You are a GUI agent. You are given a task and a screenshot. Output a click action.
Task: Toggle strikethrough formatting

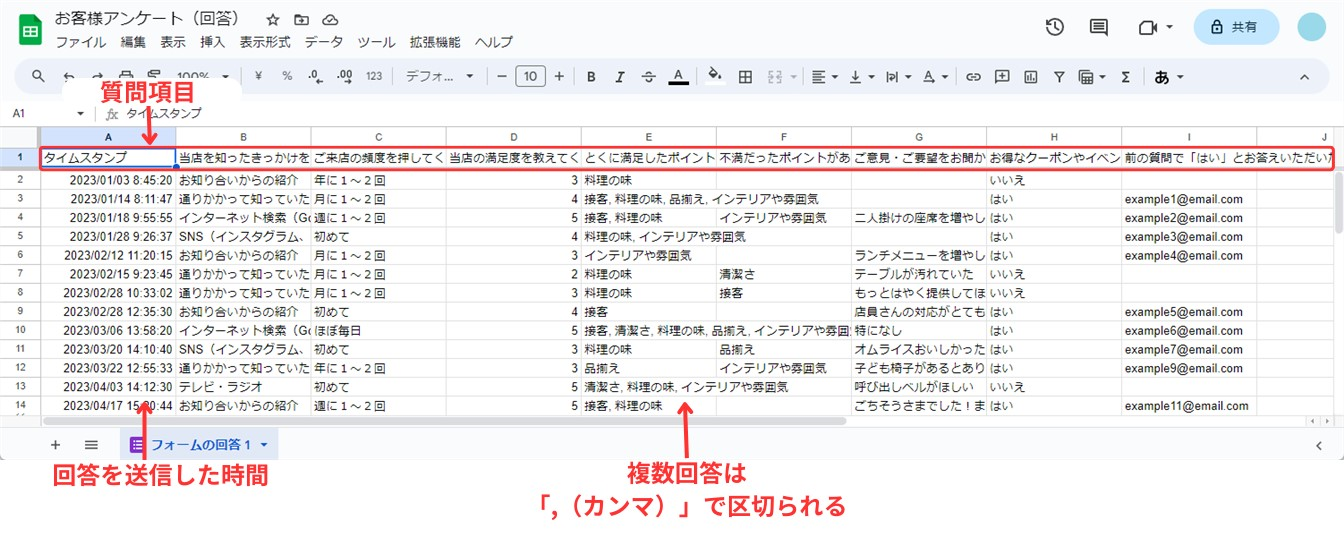point(648,76)
